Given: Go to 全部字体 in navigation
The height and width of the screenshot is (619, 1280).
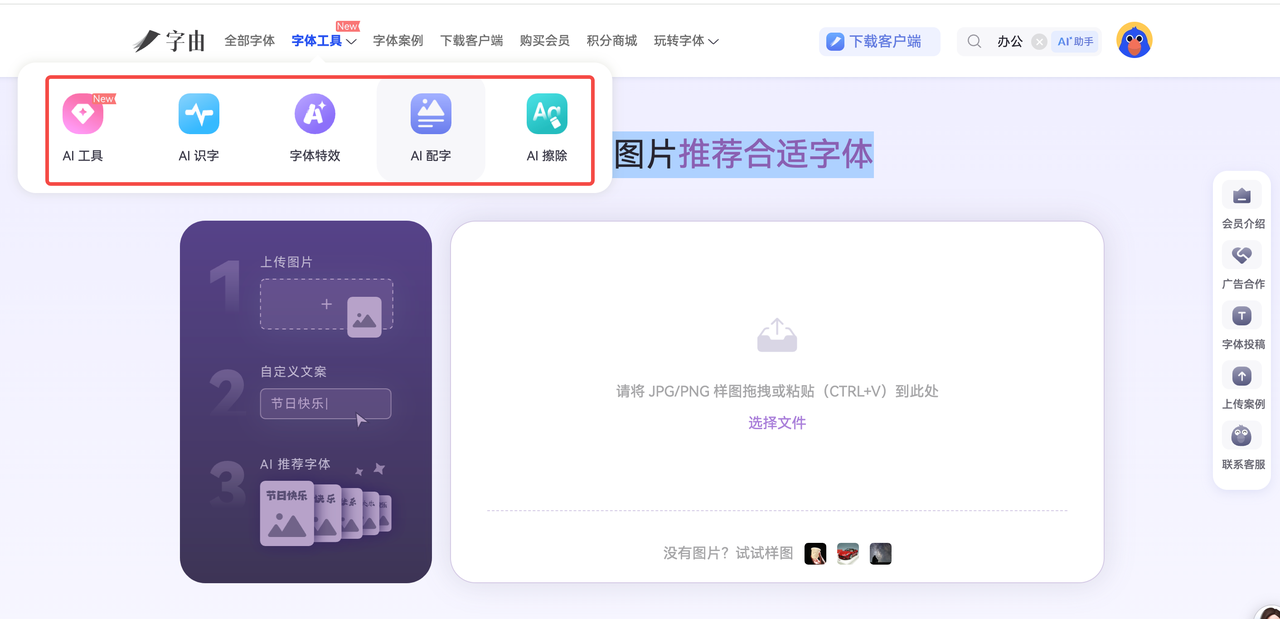Looking at the screenshot, I should 249,41.
